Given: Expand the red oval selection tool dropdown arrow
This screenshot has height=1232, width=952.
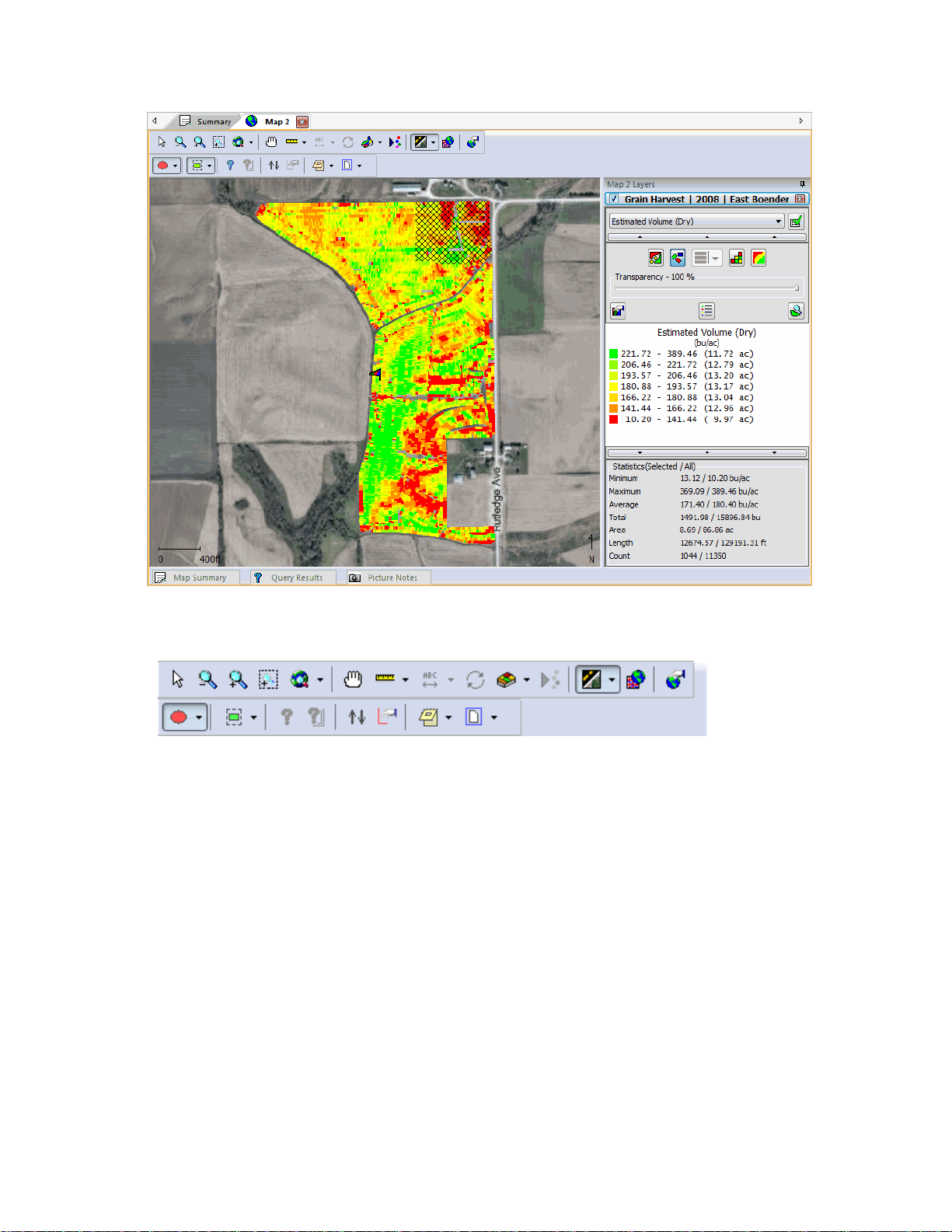Looking at the screenshot, I should (176, 166).
